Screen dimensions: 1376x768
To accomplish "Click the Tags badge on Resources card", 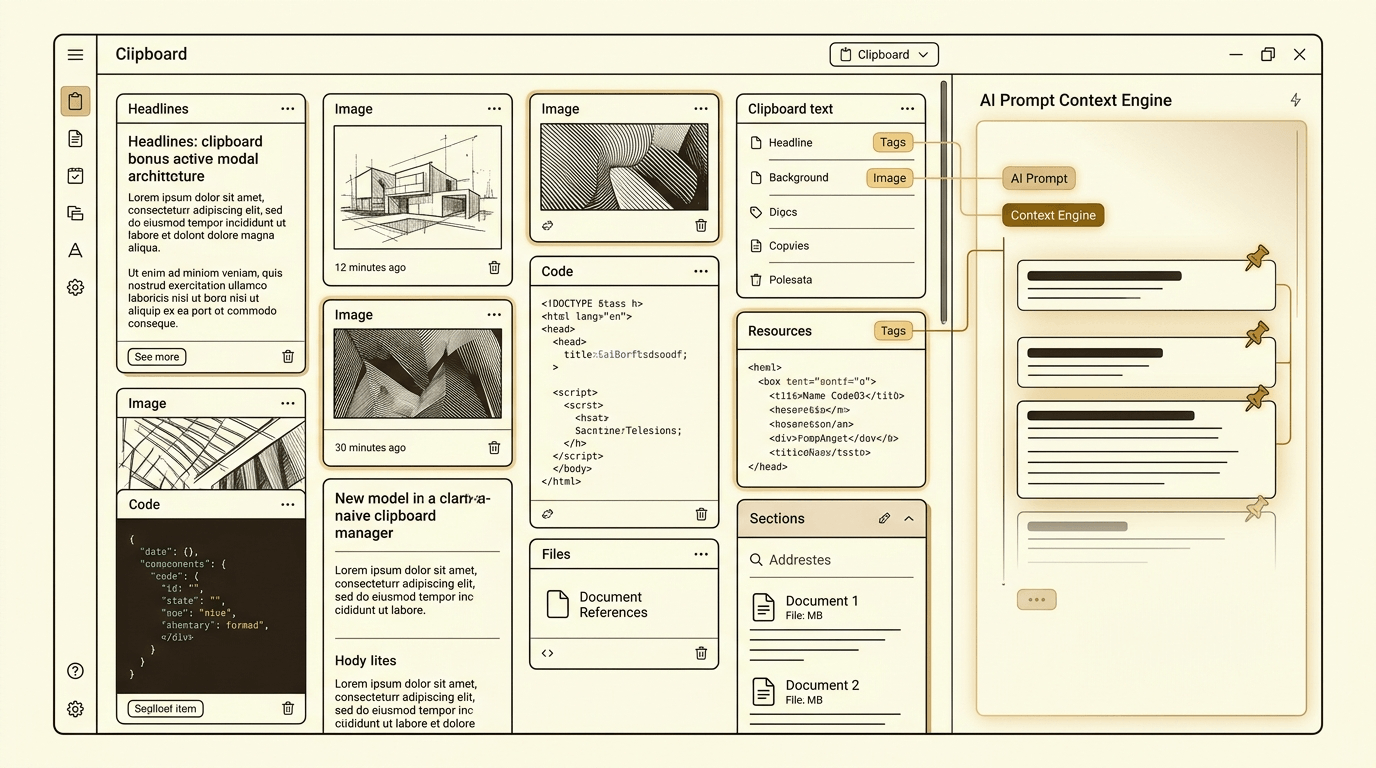I will click(x=893, y=331).
